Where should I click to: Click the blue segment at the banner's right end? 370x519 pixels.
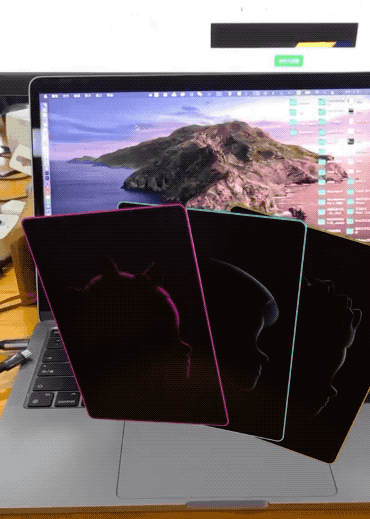click(x=343, y=44)
